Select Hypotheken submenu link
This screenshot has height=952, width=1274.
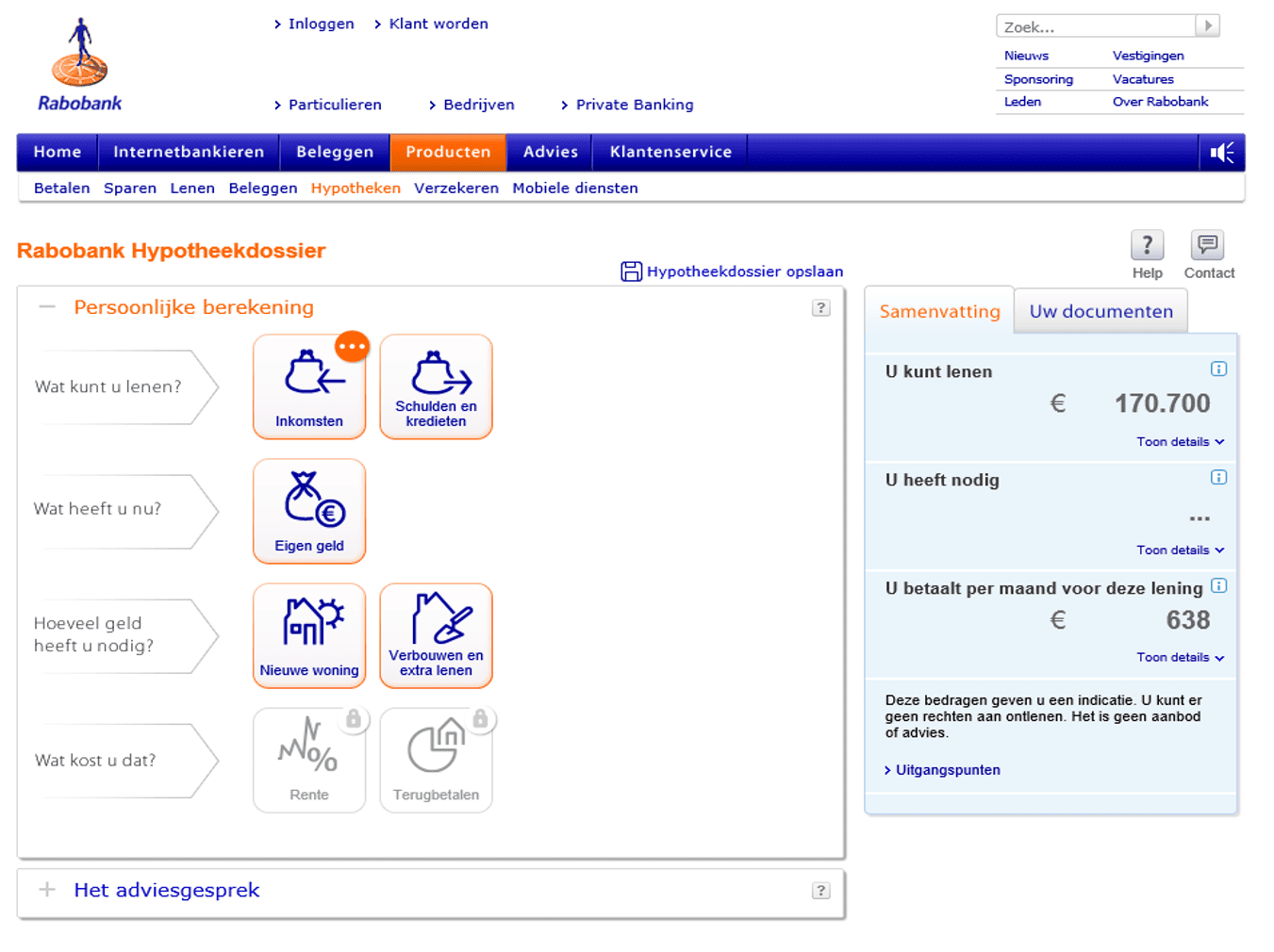[x=356, y=188]
